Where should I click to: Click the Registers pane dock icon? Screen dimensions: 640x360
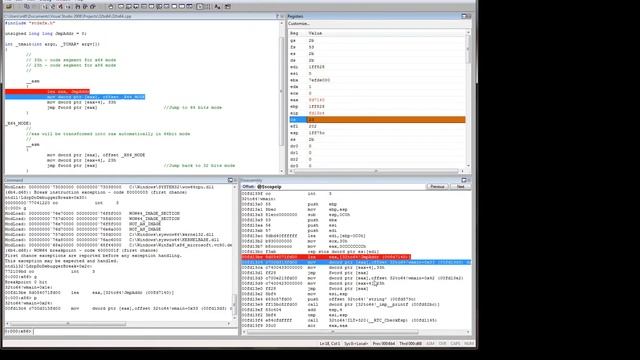click(x=464, y=16)
